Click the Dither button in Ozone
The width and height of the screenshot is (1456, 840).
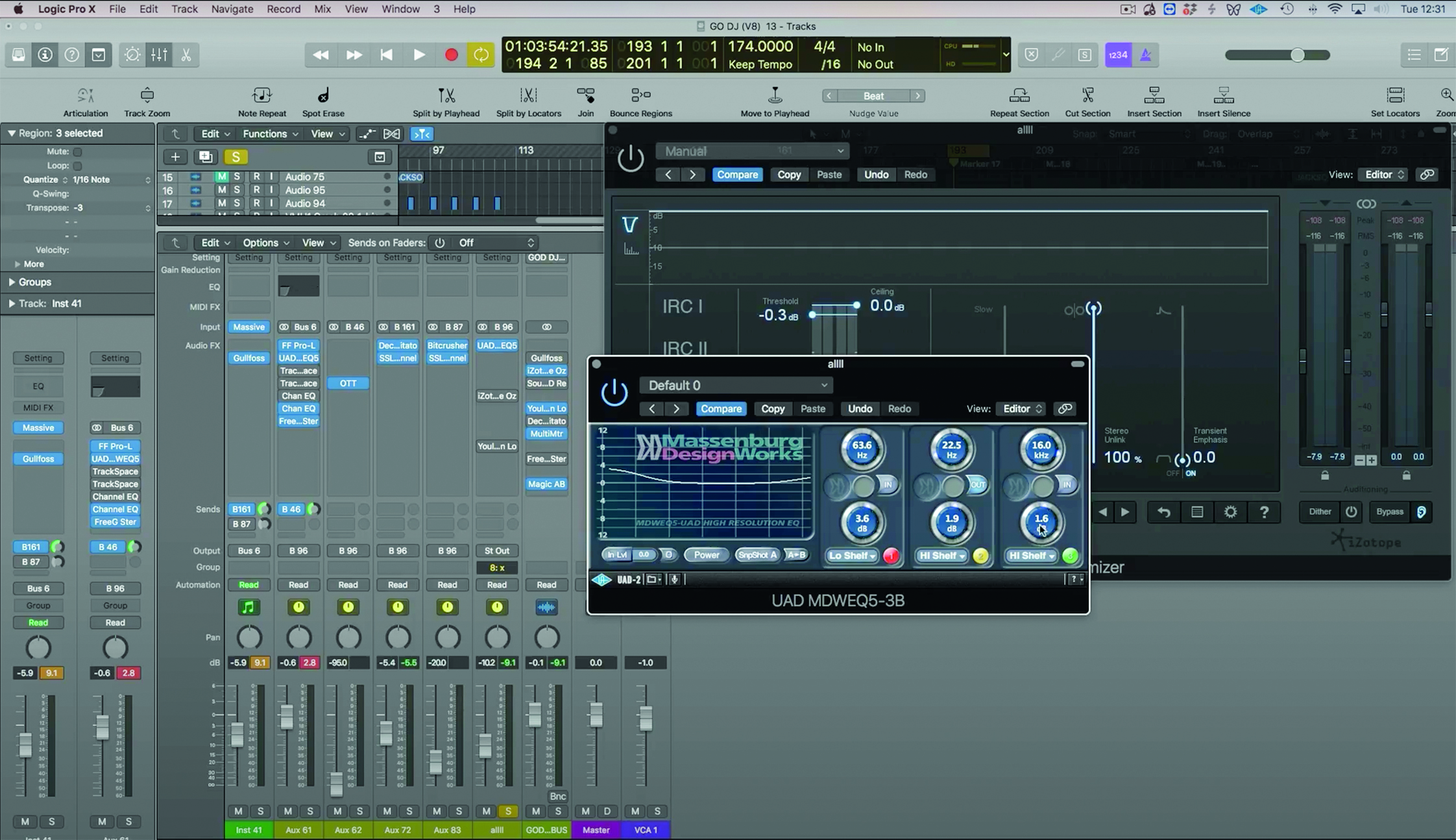1320,512
